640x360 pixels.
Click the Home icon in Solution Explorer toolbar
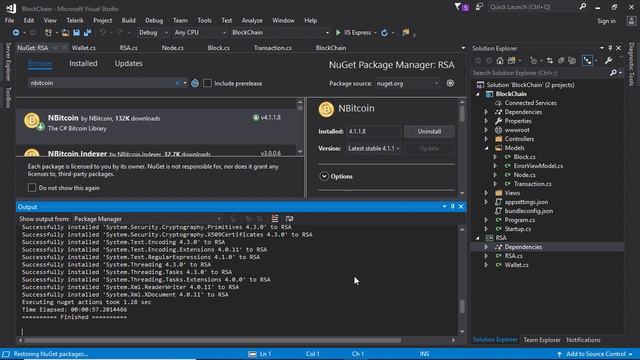pos(500,61)
